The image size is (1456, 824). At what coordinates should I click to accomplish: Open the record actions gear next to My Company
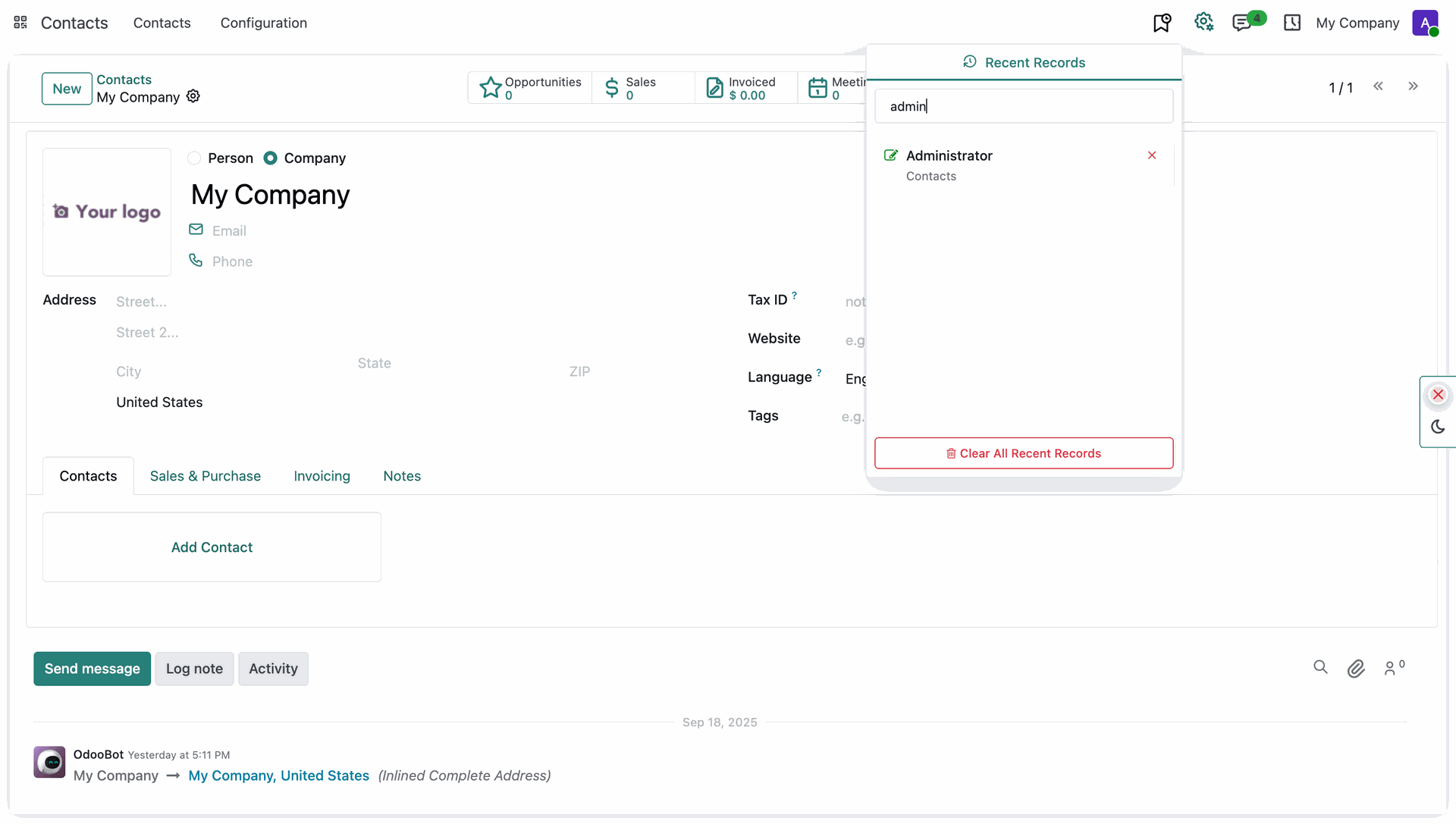[193, 96]
